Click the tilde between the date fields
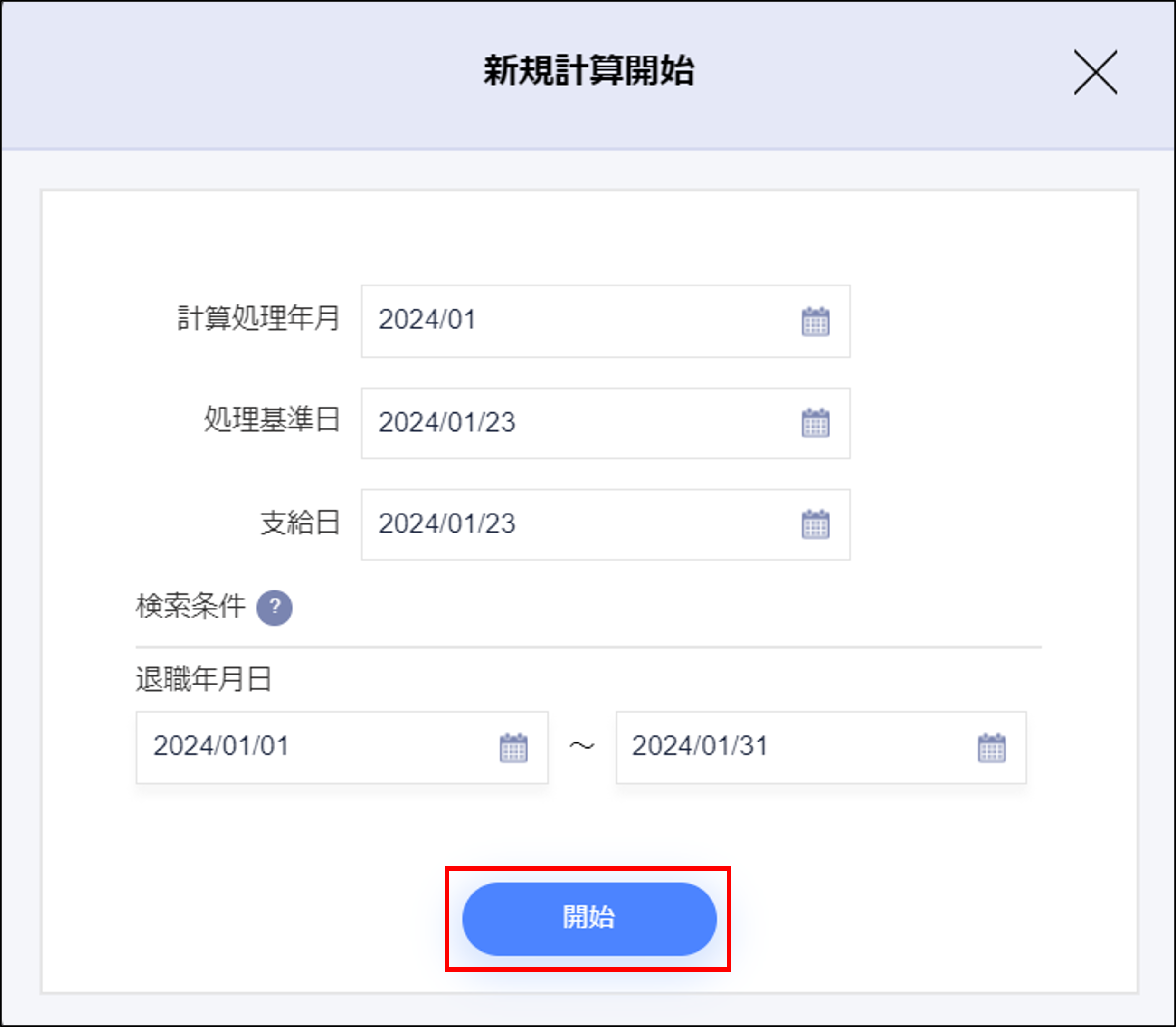Screen dimensions: 1176x1027 582,746
